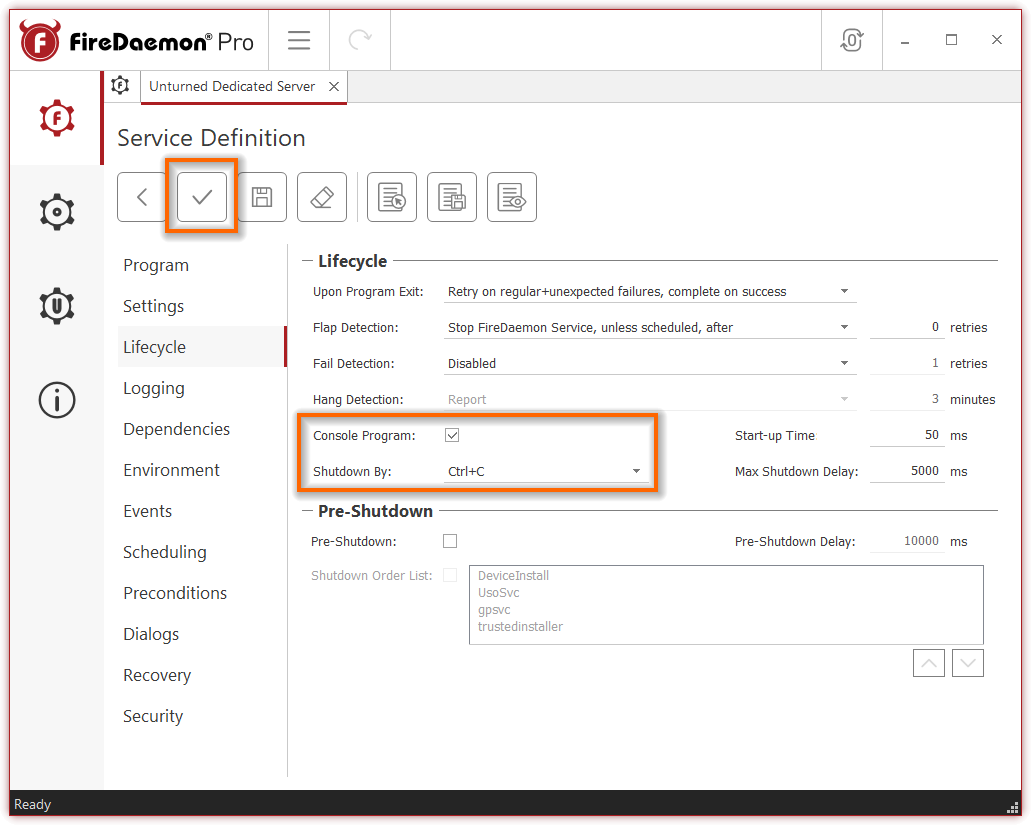Open the Scheduling section
This screenshot has height=825, width=1031.
(x=202, y=552)
